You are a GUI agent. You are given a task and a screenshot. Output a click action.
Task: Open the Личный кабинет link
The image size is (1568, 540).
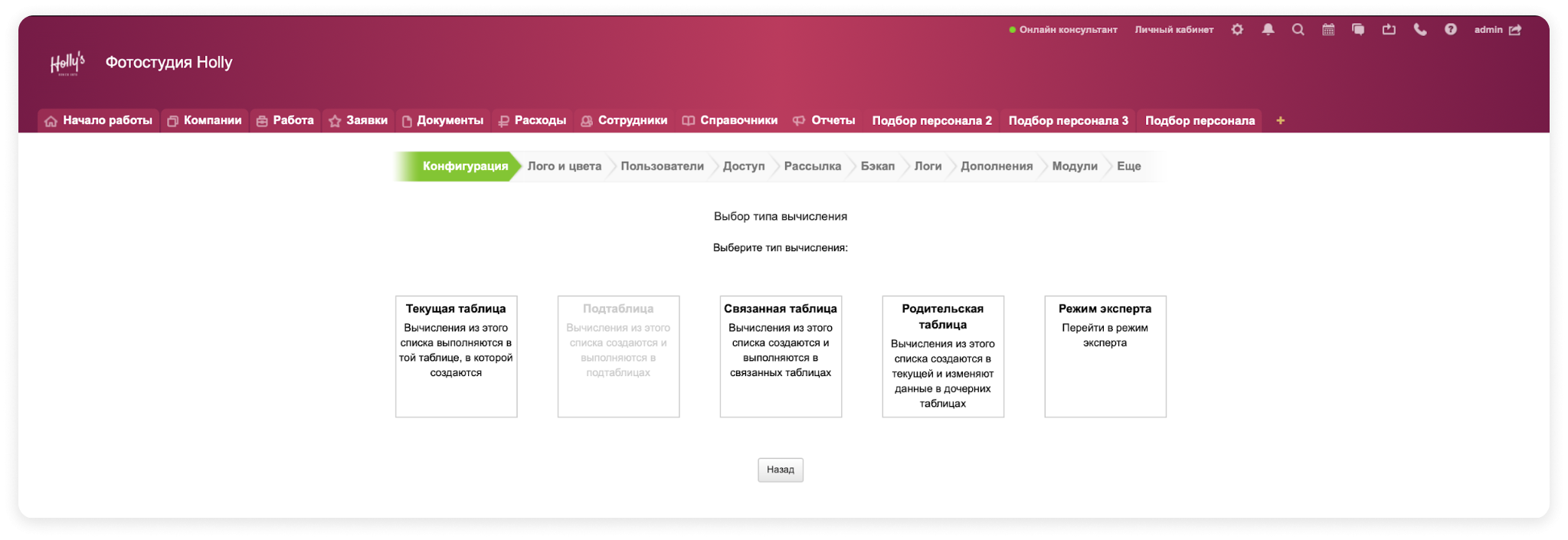[1174, 30]
